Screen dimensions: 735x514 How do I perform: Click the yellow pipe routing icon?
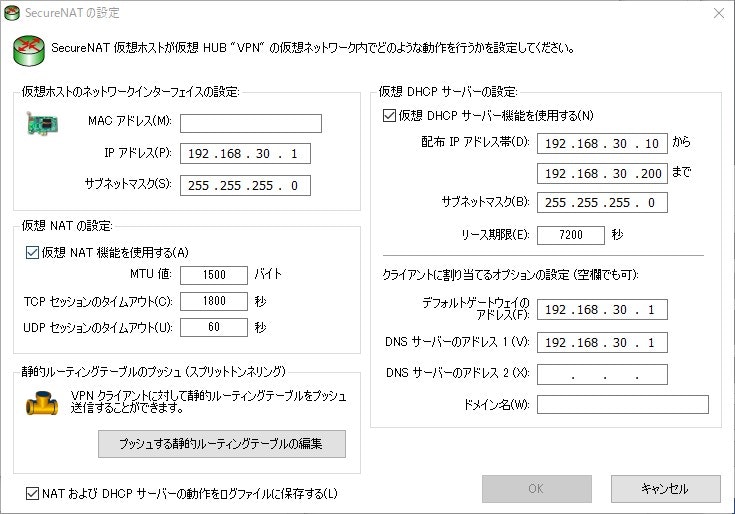tap(42, 403)
